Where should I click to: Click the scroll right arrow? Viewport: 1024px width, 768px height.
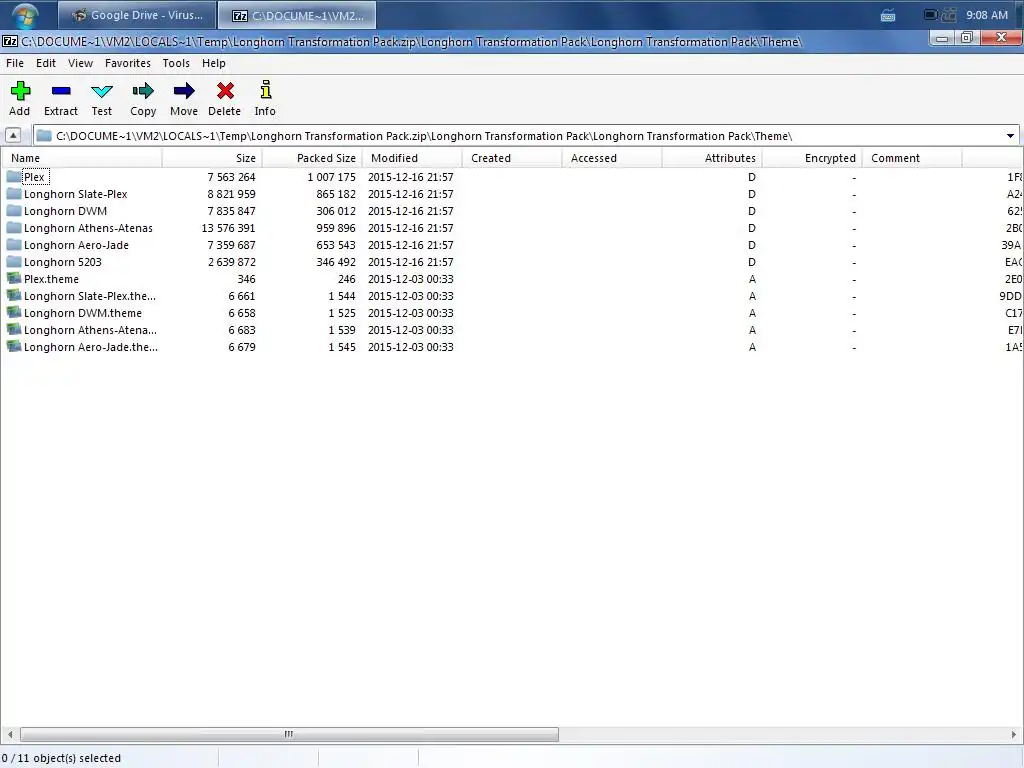coord(1014,735)
